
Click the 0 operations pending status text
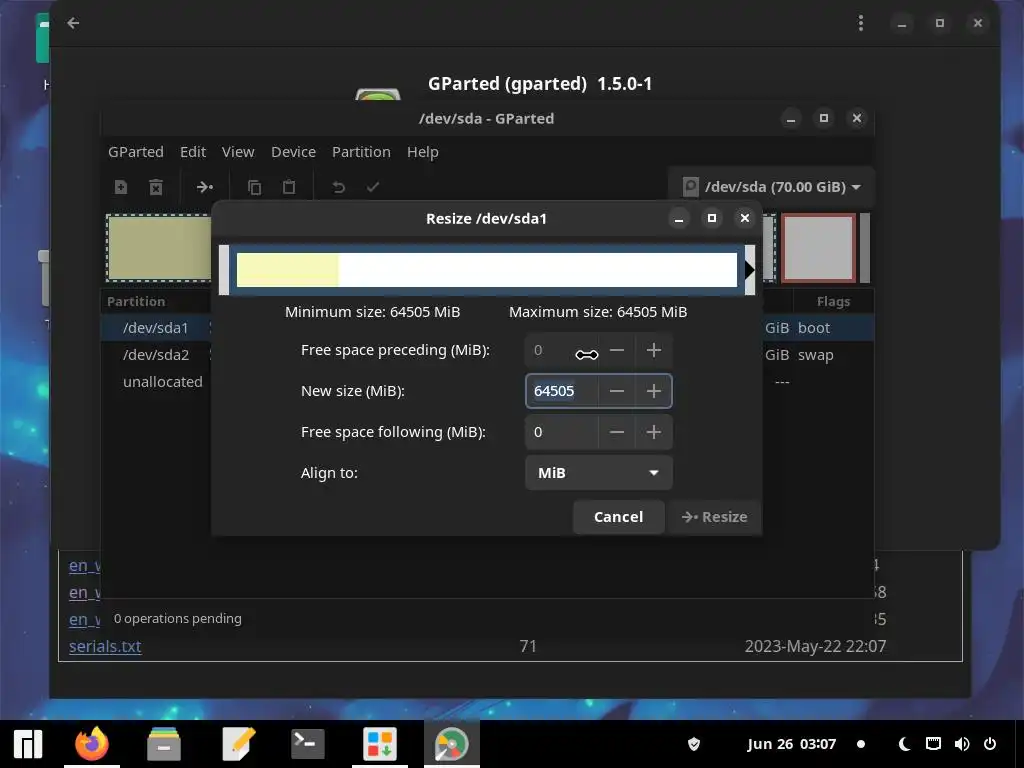point(178,618)
